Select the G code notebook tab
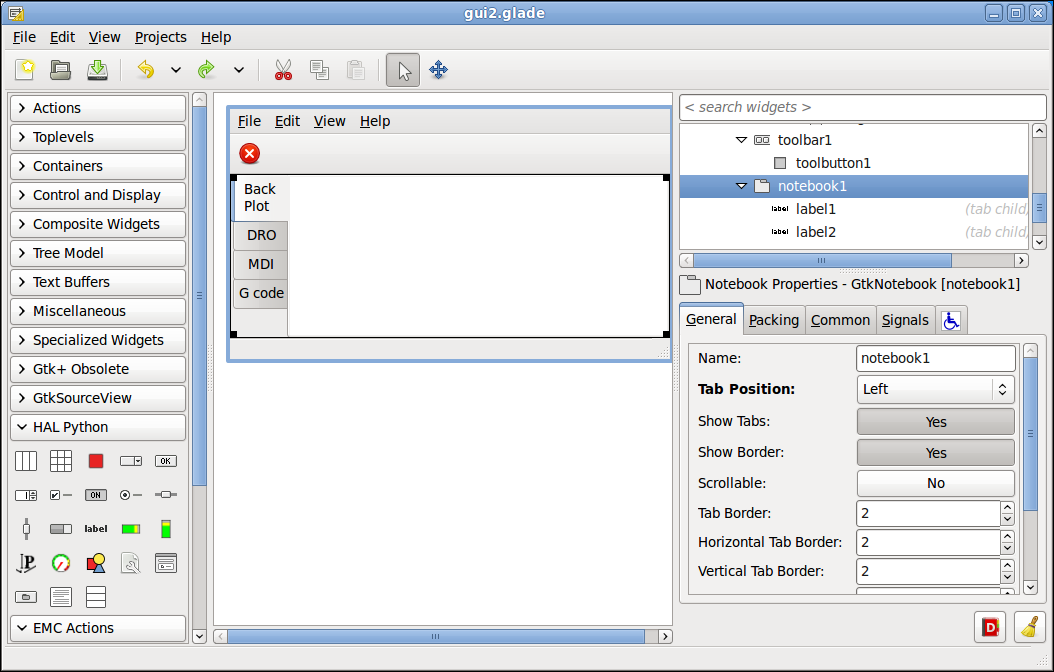Image resolution: width=1054 pixels, height=672 pixels. point(261,293)
